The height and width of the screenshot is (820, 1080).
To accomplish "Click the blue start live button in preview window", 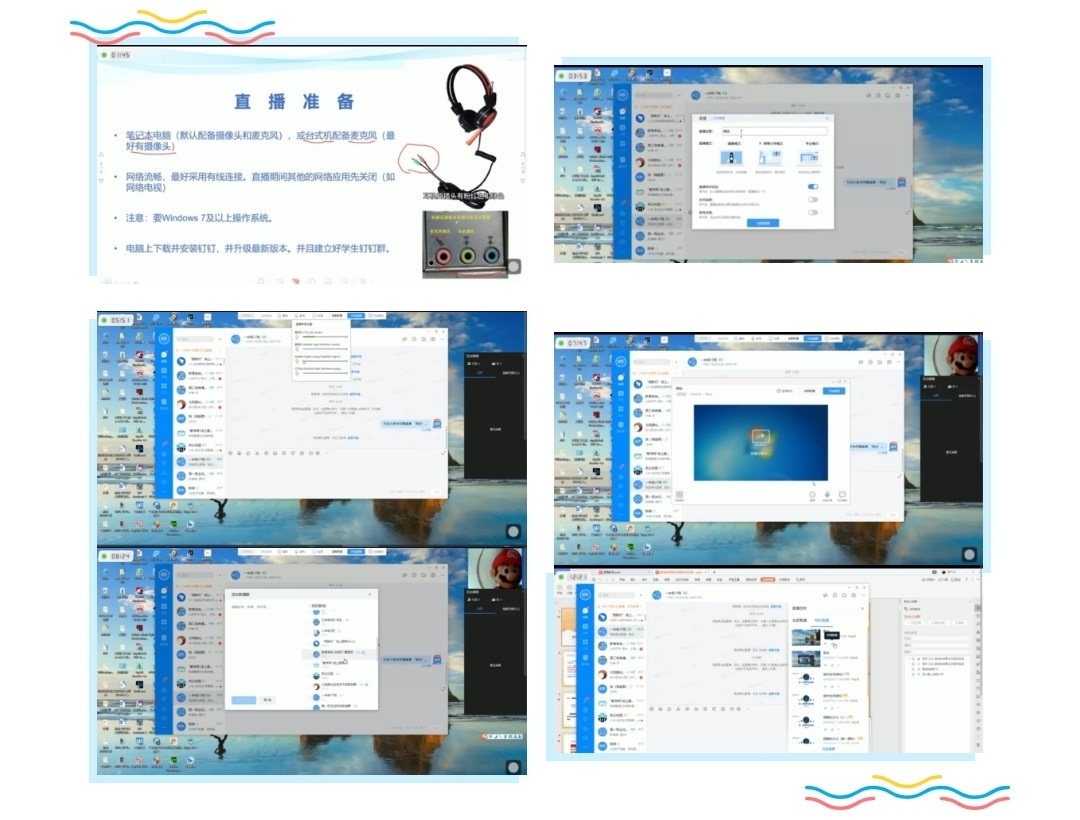I will 832,390.
